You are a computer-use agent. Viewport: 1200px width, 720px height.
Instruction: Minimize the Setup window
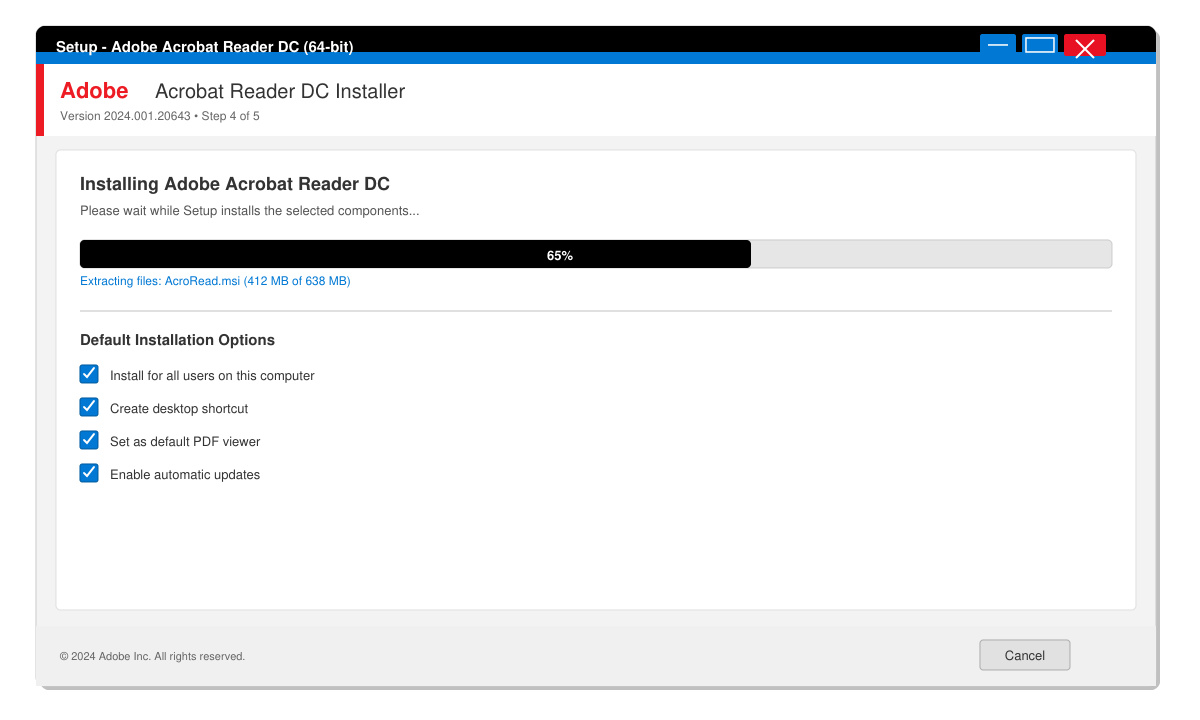(x=998, y=46)
